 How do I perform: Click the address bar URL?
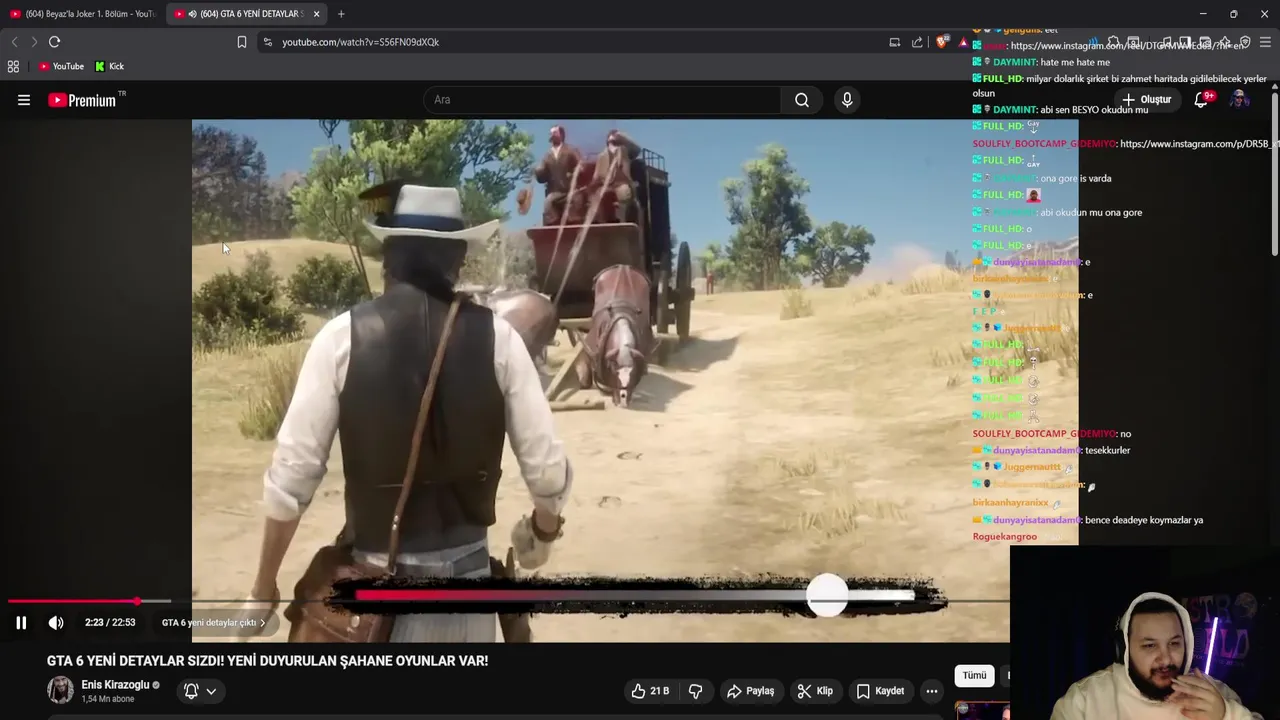[x=361, y=42]
